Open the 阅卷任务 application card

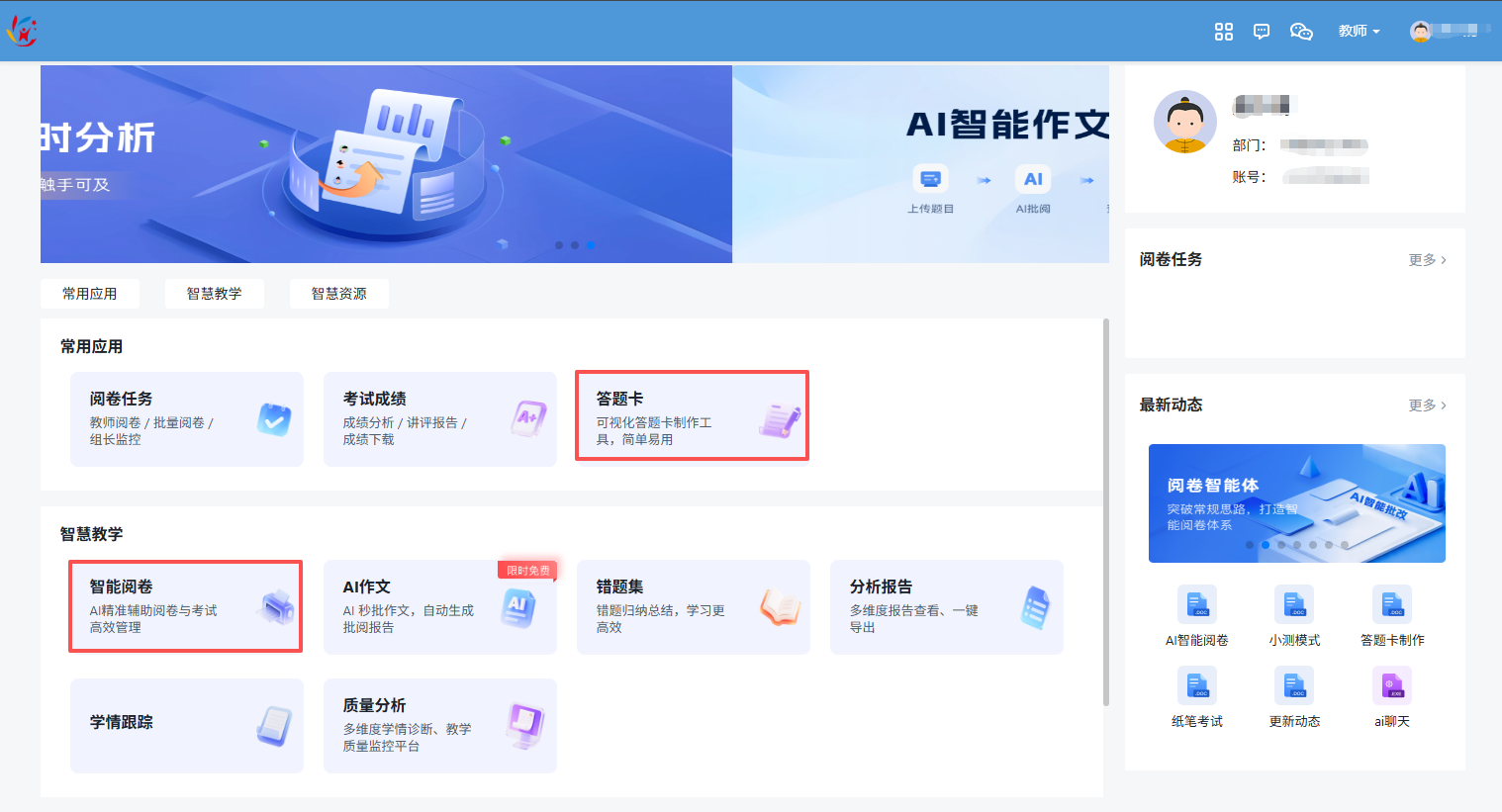point(186,419)
